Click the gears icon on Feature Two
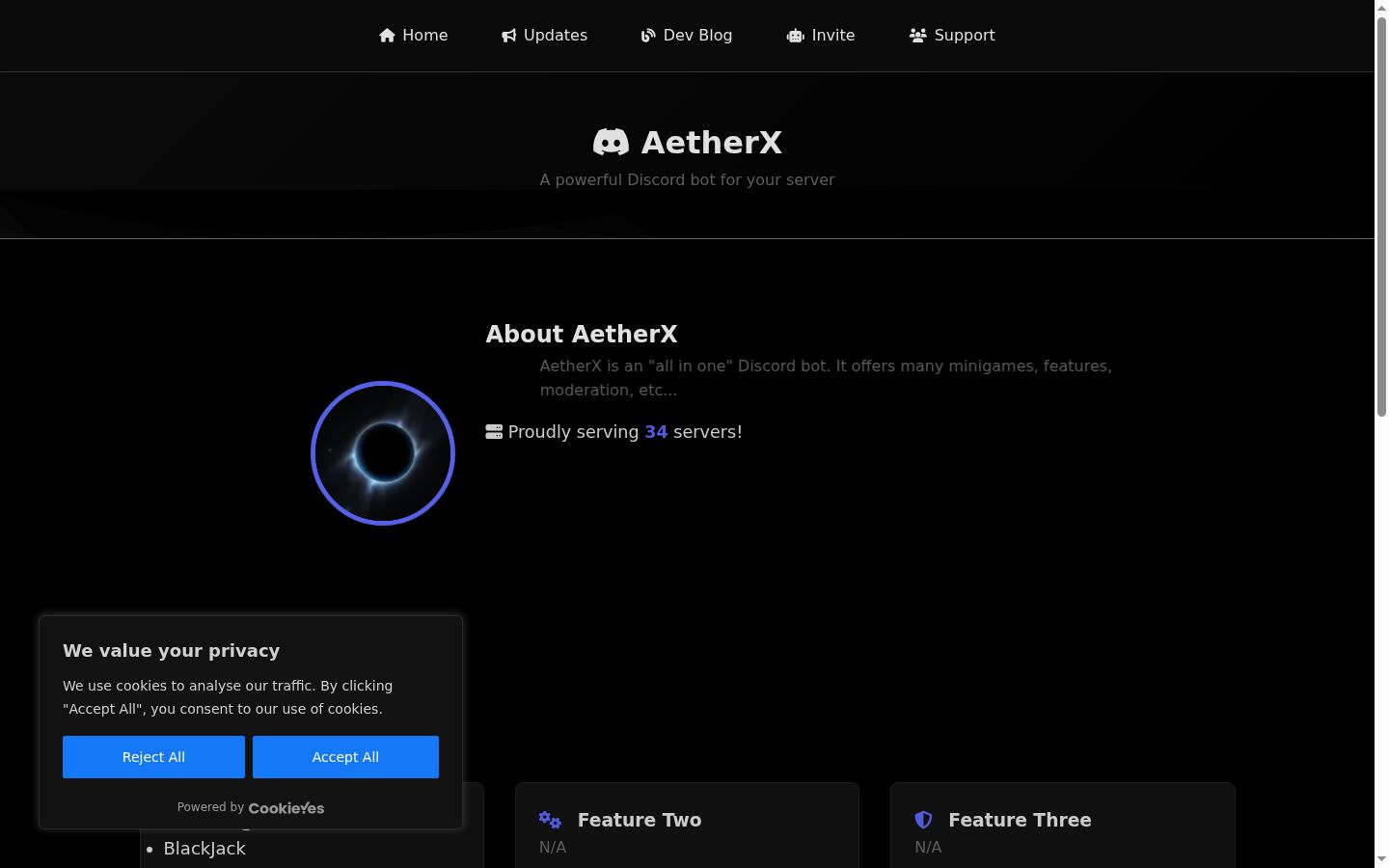 pyautogui.click(x=550, y=820)
